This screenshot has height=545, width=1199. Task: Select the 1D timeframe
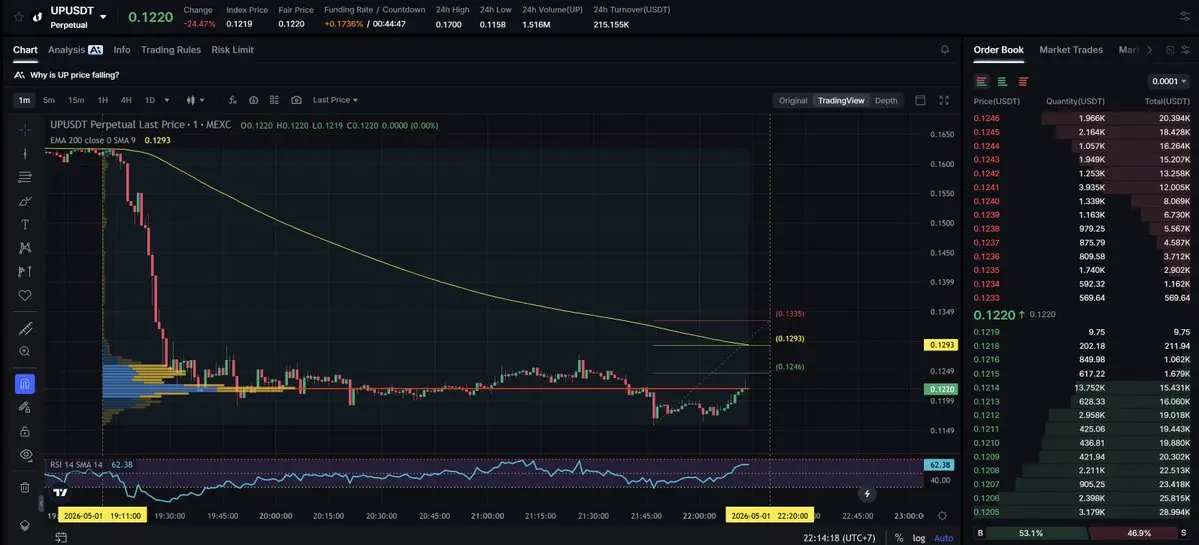150,100
